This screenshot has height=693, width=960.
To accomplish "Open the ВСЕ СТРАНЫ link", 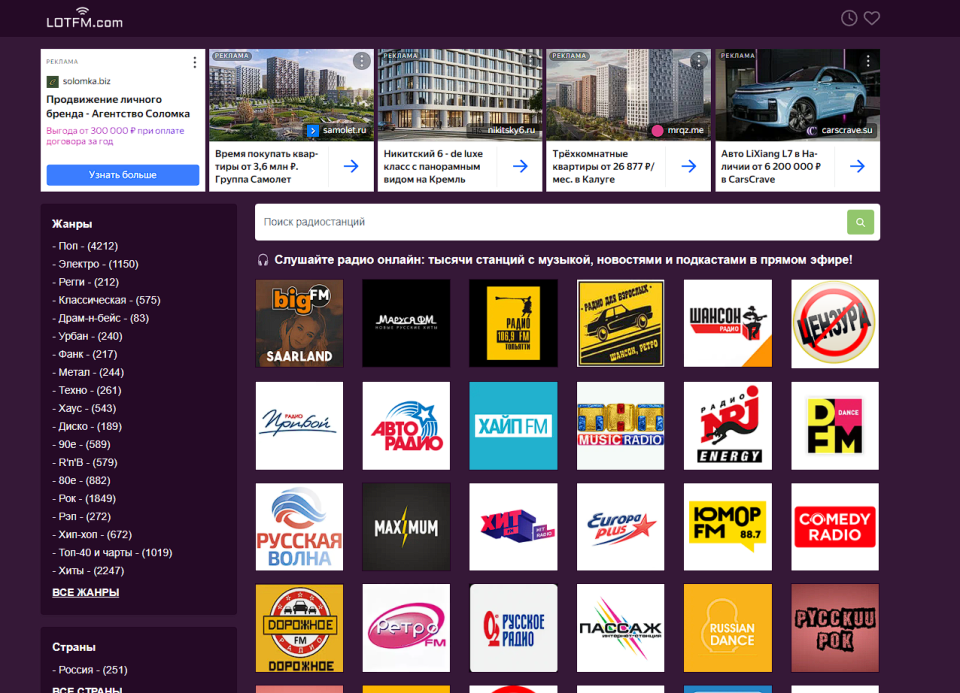I will pyautogui.click(x=87, y=689).
